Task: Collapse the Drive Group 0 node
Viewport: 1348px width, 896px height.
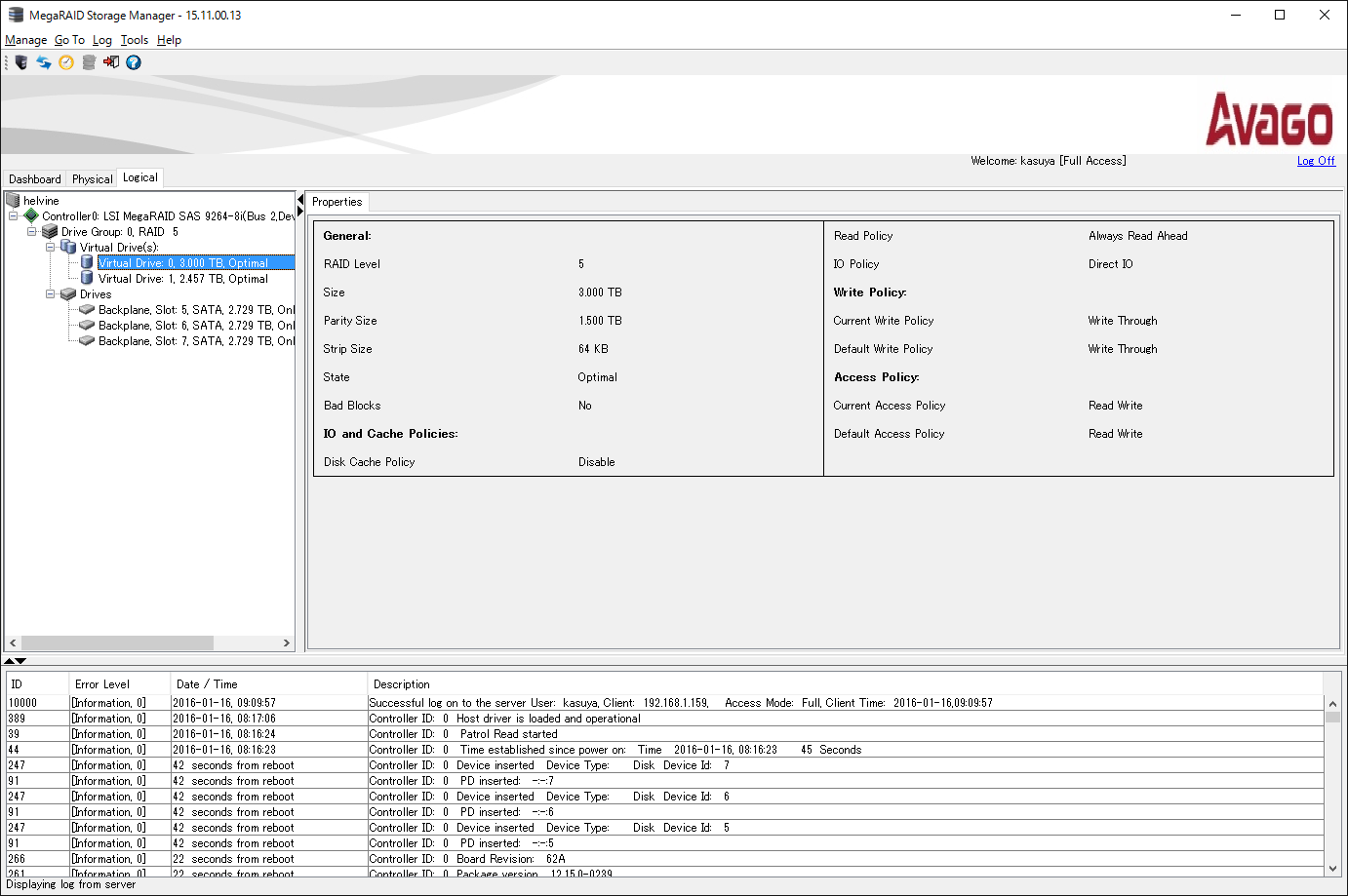Action: [x=32, y=232]
